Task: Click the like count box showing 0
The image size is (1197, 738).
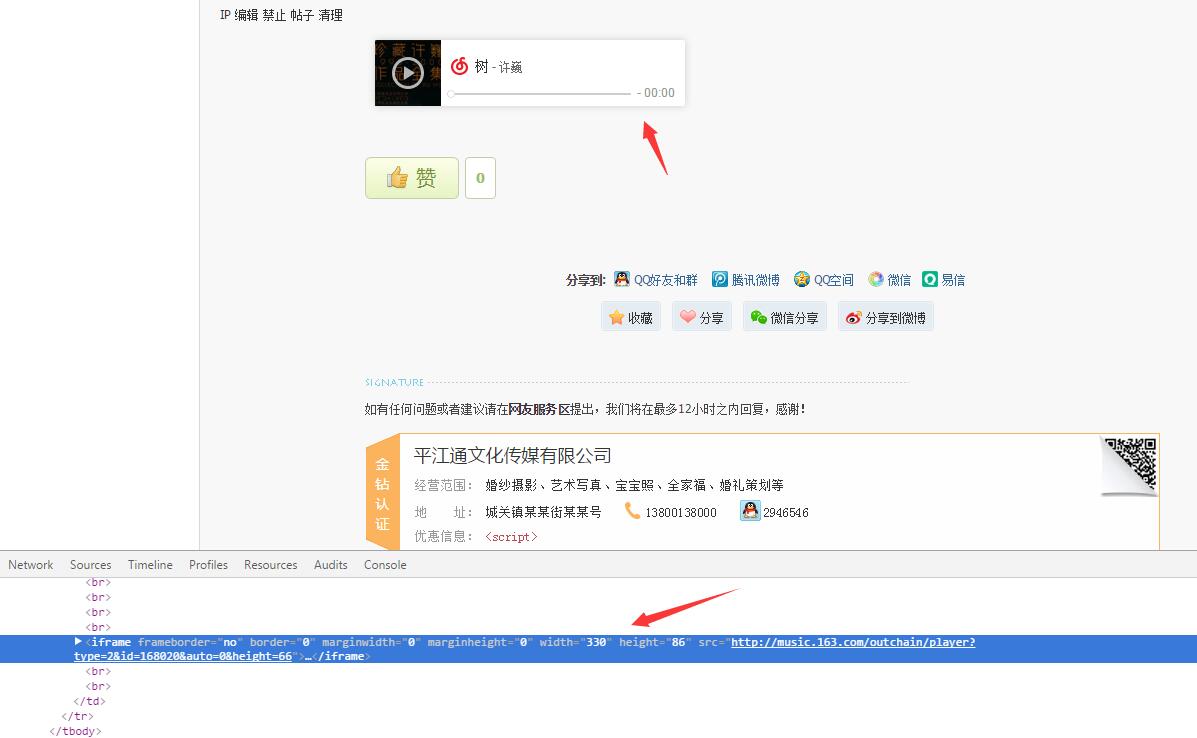Action: tap(480, 178)
